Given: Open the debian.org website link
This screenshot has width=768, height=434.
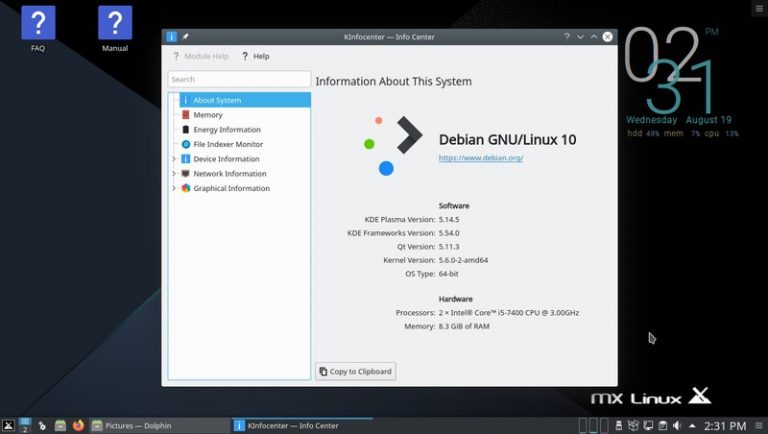Looking at the screenshot, I should [480, 158].
